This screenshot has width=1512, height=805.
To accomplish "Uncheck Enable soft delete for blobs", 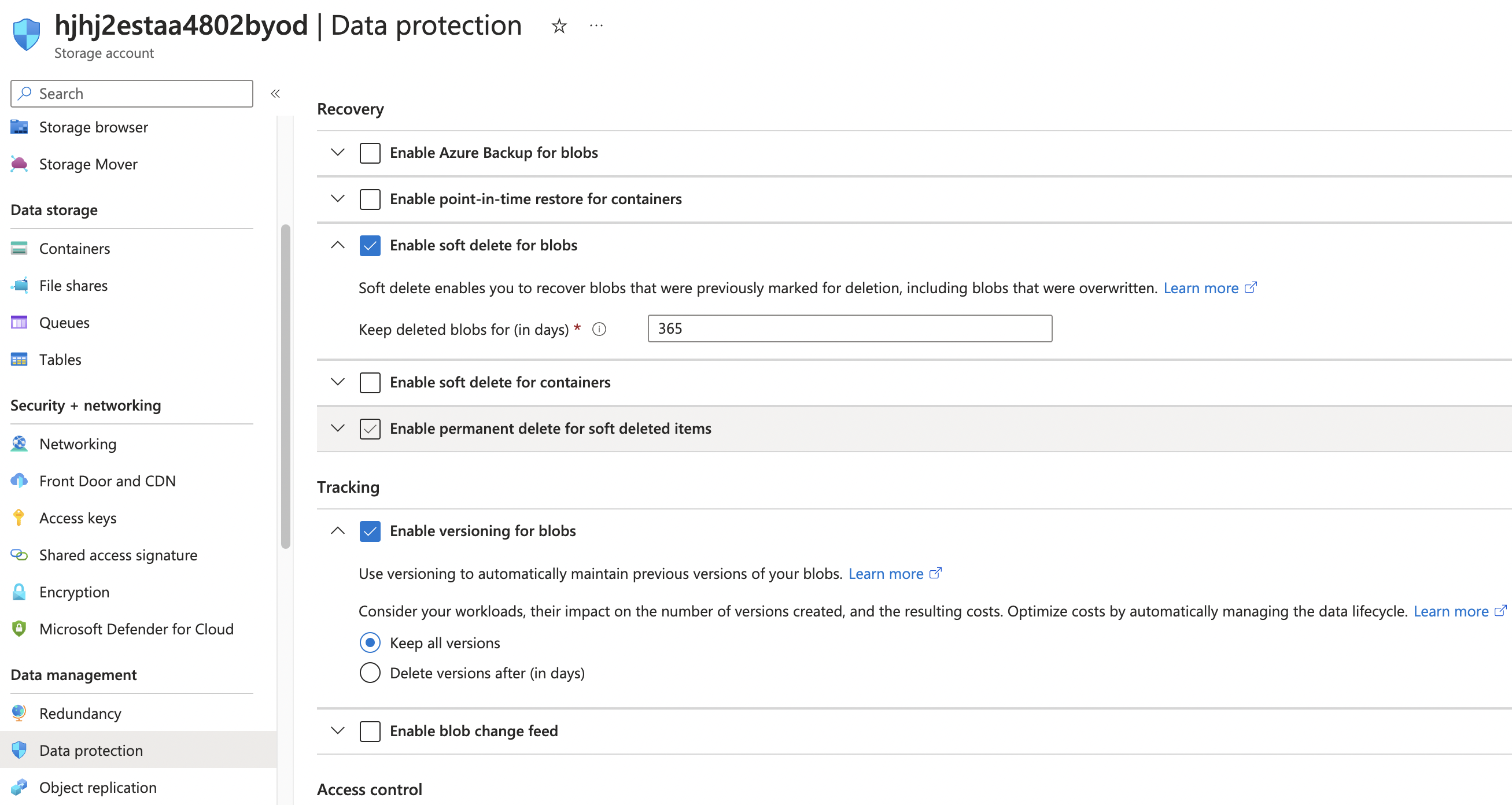I will (370, 246).
